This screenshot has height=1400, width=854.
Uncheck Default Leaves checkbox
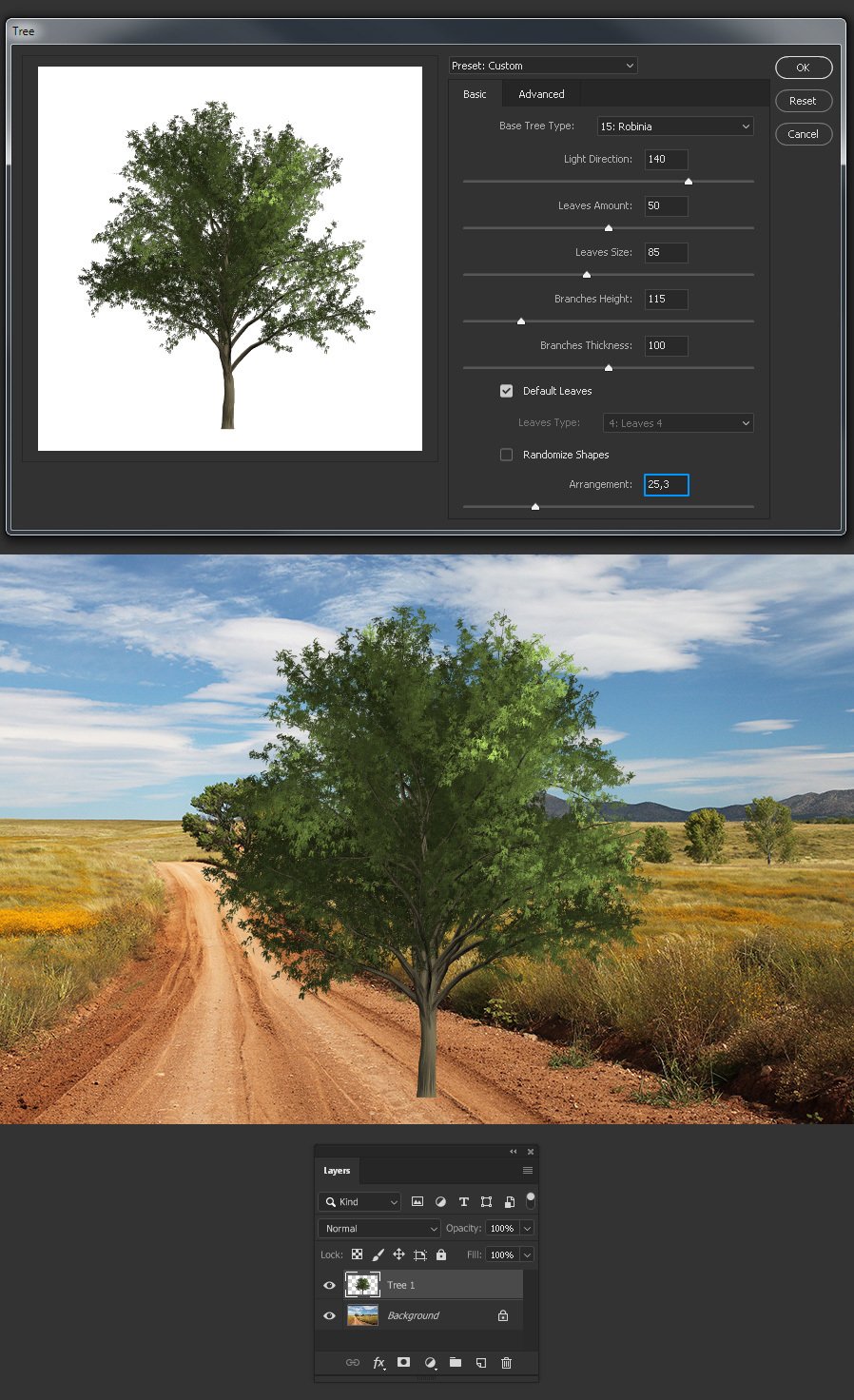click(507, 391)
